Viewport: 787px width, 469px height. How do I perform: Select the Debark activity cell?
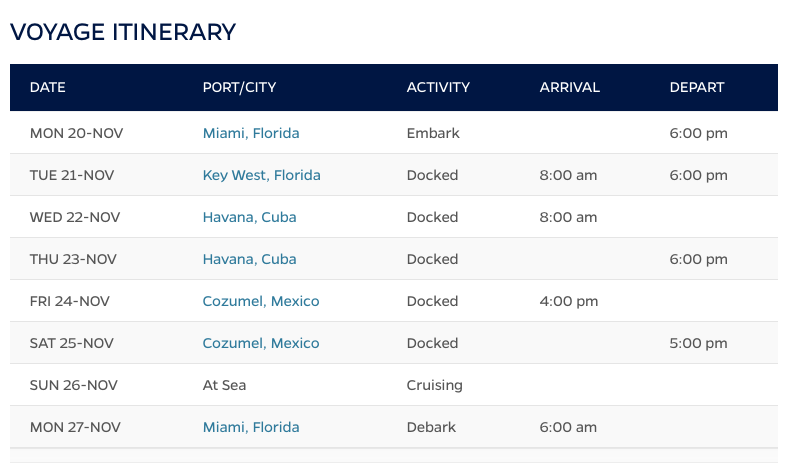[432, 427]
